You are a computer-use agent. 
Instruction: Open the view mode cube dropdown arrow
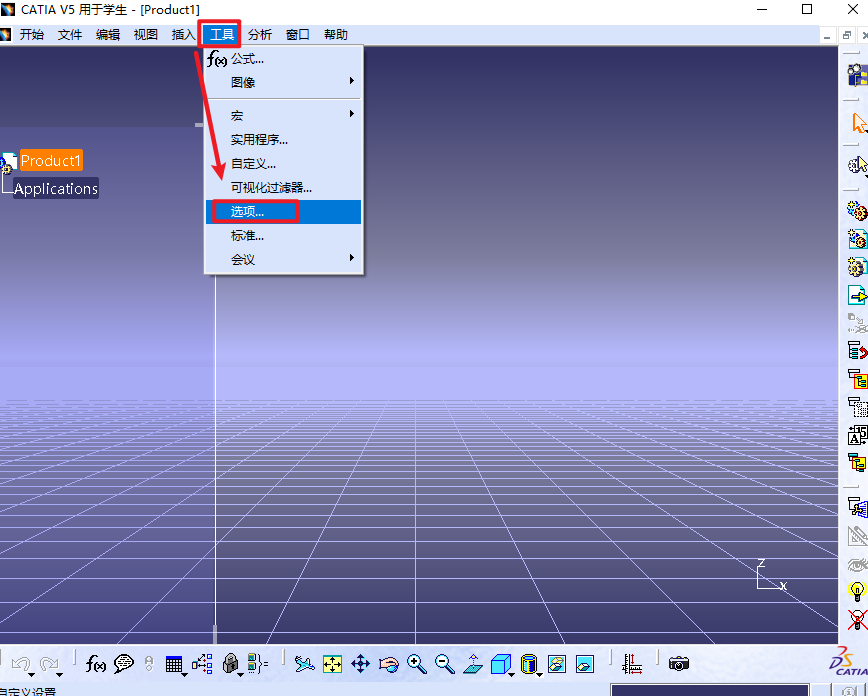tap(512, 674)
